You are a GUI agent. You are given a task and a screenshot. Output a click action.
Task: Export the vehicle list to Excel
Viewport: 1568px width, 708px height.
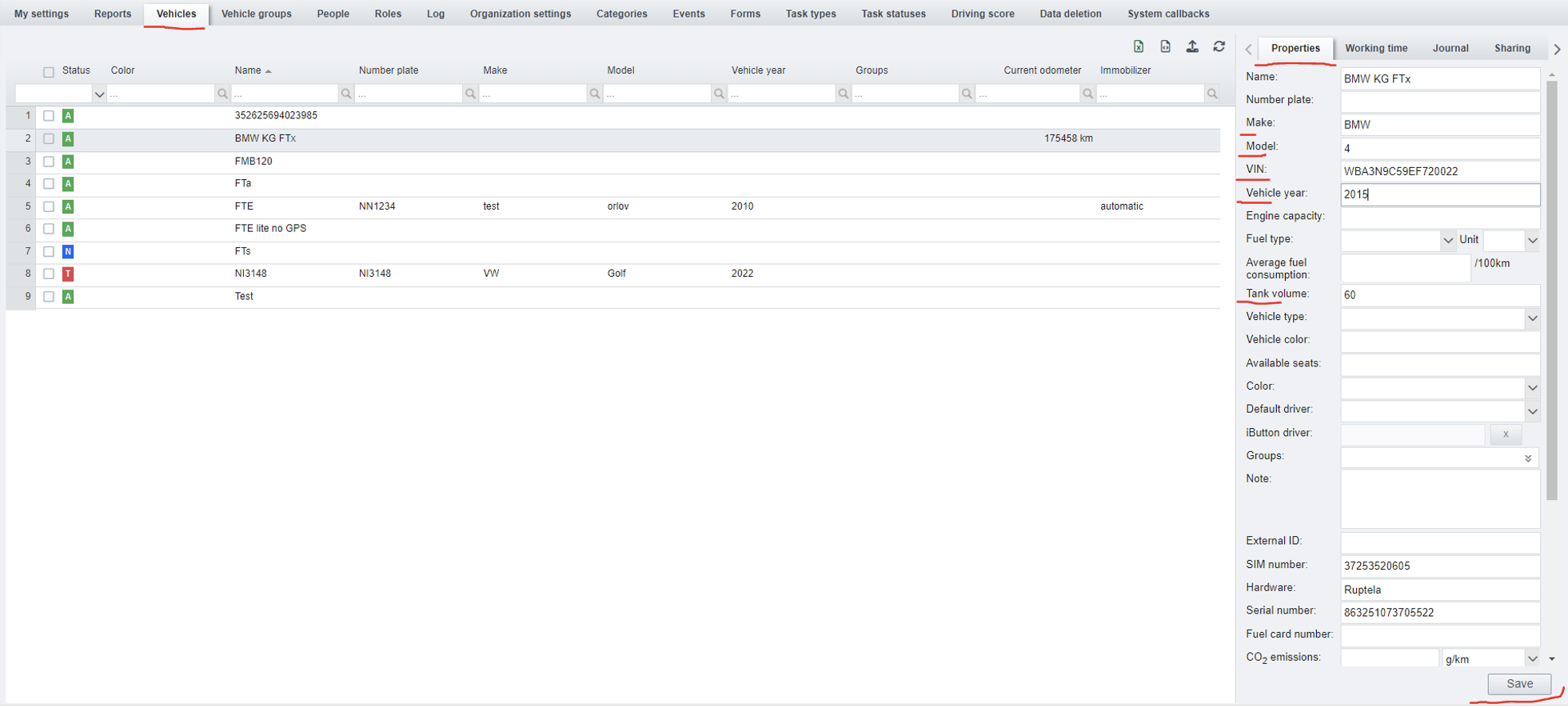click(x=1139, y=46)
